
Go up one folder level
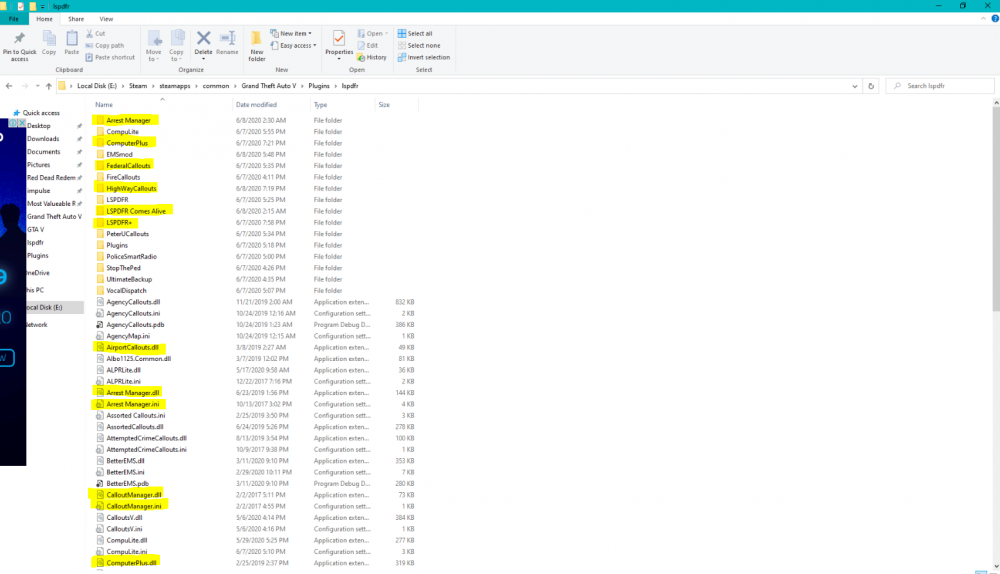(x=48, y=85)
